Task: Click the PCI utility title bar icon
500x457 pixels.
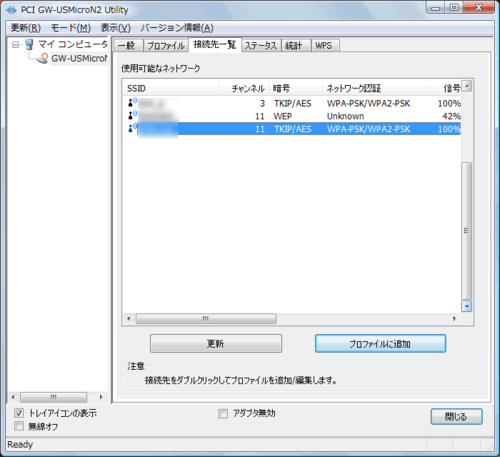Action: 11,10
